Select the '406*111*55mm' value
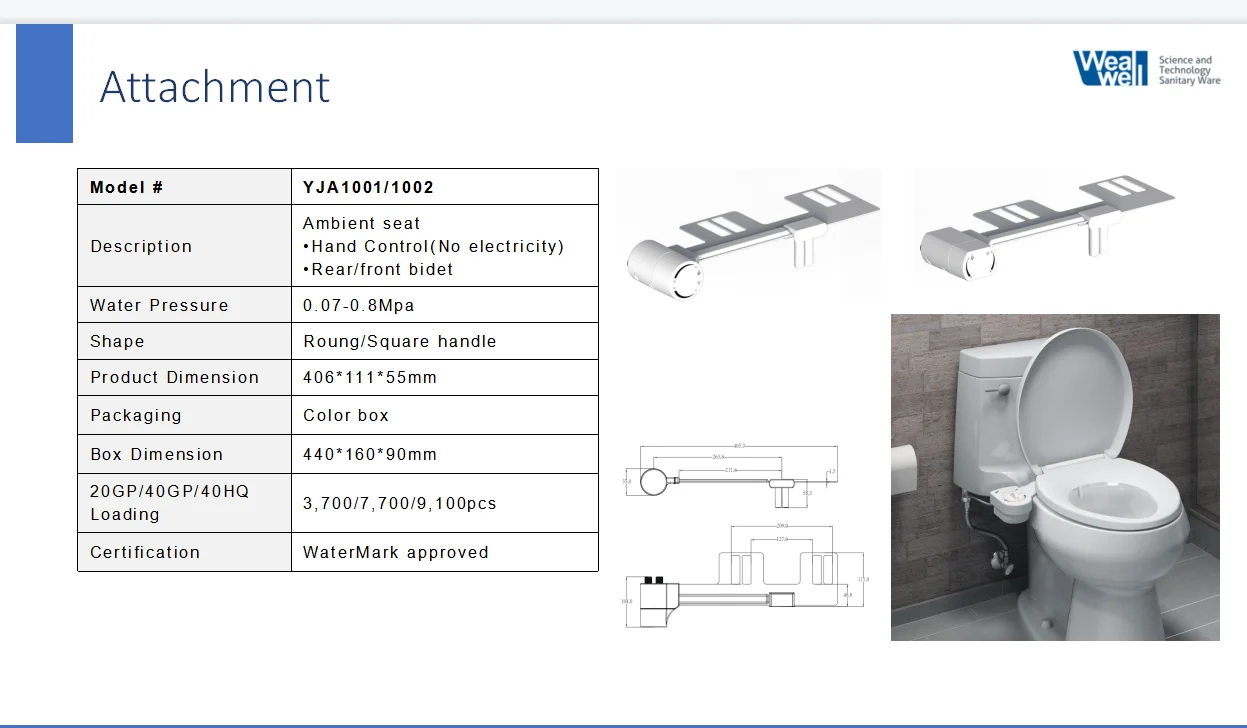The height and width of the screenshot is (728, 1247). (x=370, y=377)
